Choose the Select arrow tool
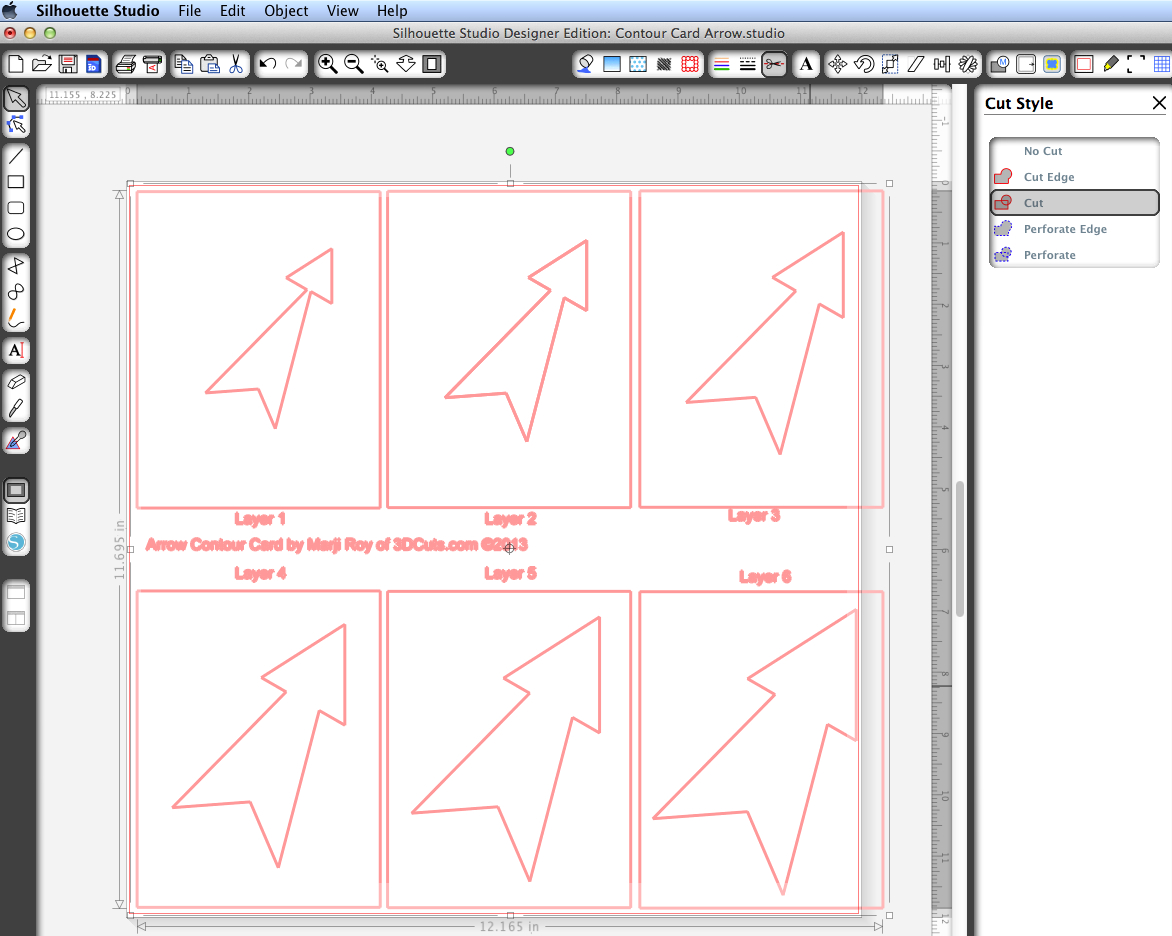The image size is (1172, 936). (x=16, y=99)
